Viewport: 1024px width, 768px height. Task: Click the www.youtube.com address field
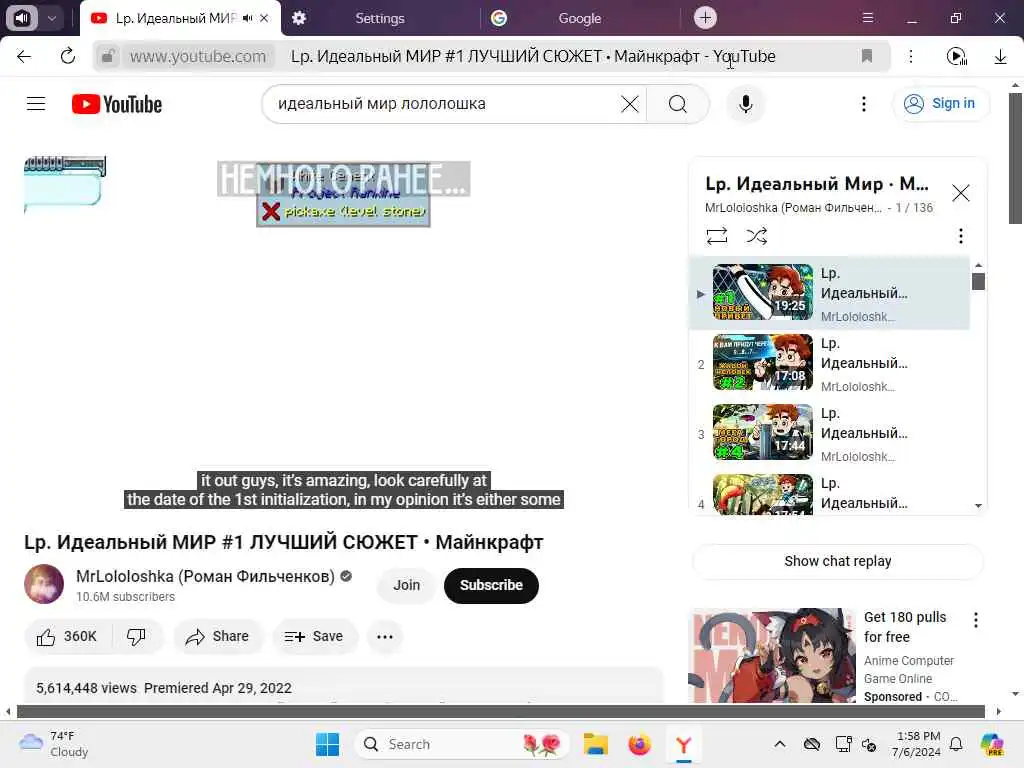coord(198,56)
